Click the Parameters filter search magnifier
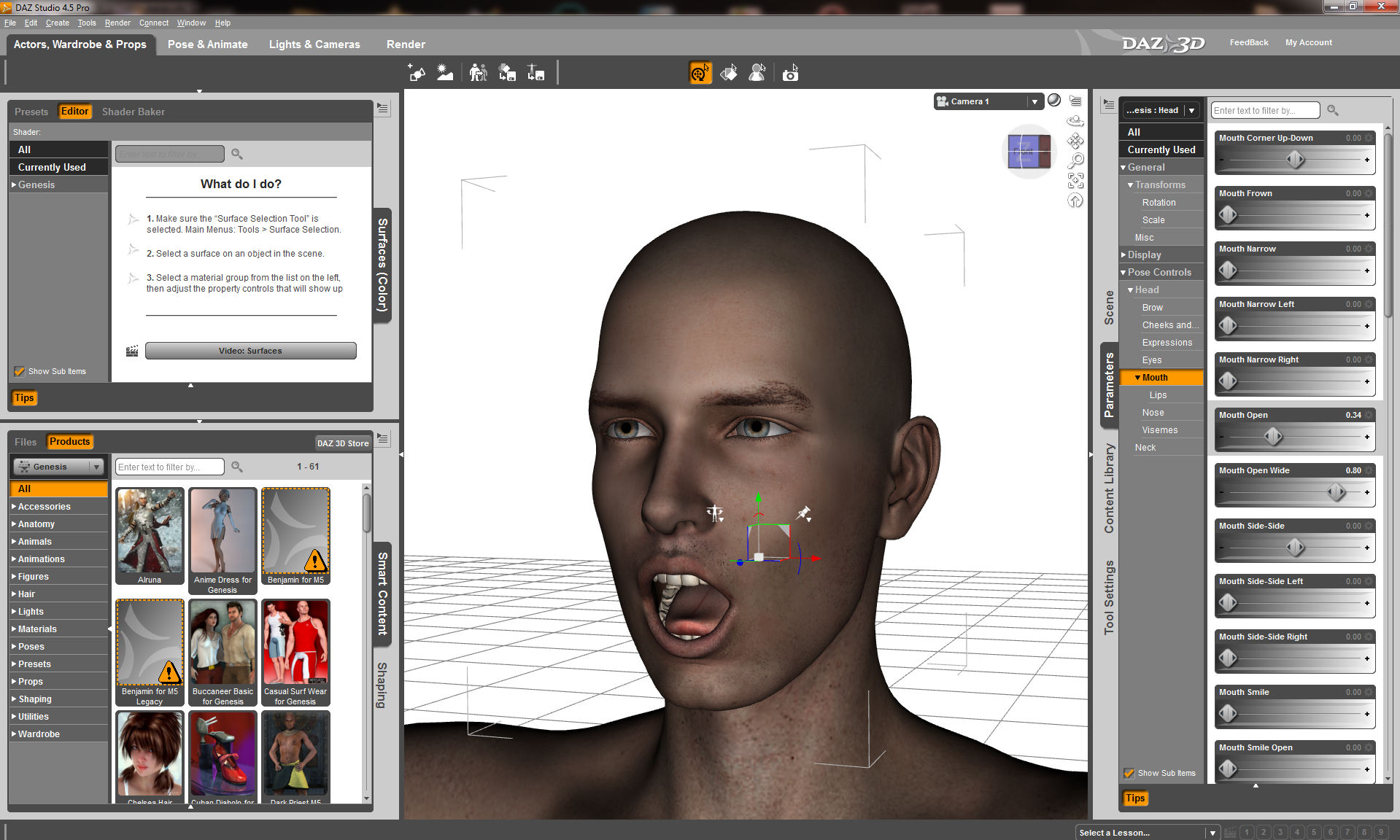 pos(1333,110)
